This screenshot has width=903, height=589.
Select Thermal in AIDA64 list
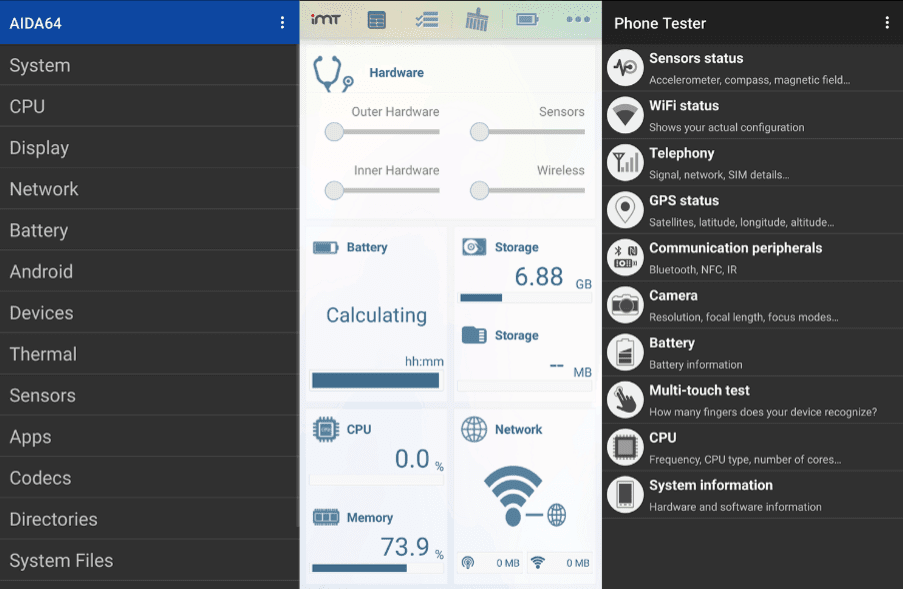(x=149, y=354)
